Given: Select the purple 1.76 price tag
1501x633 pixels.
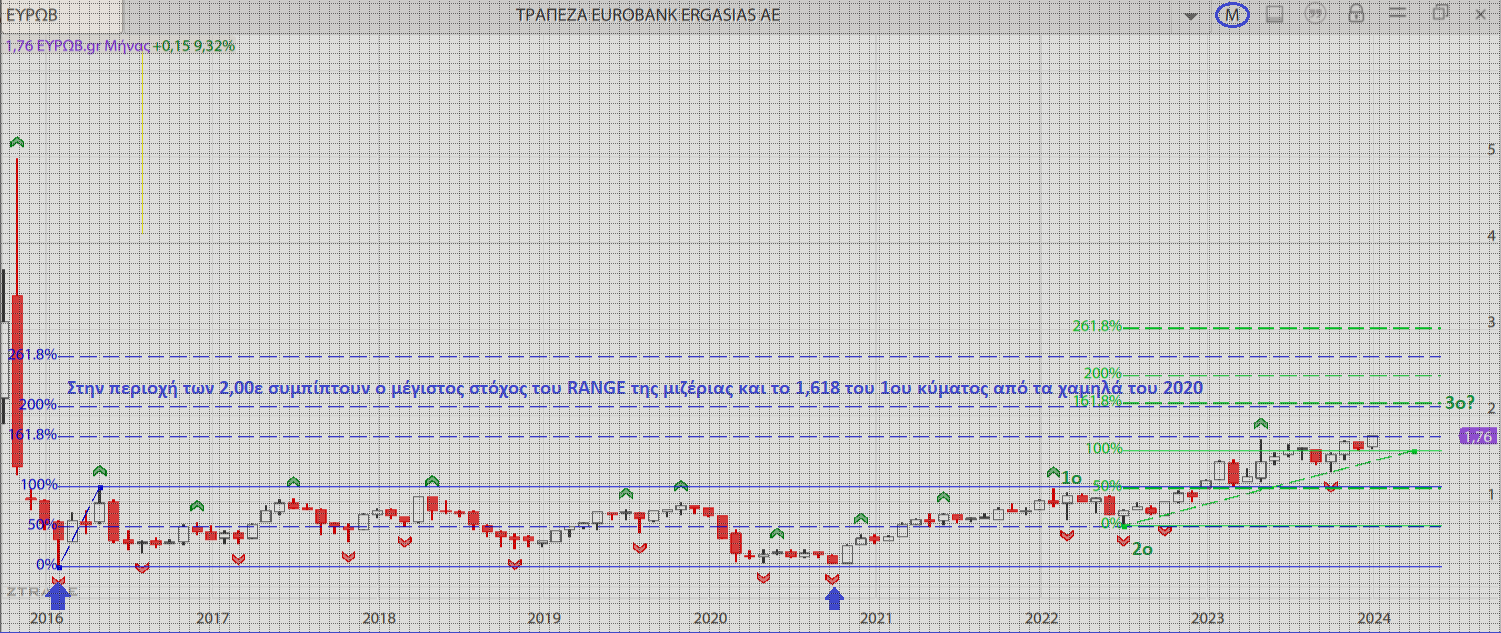Looking at the screenshot, I should pos(1476,436).
